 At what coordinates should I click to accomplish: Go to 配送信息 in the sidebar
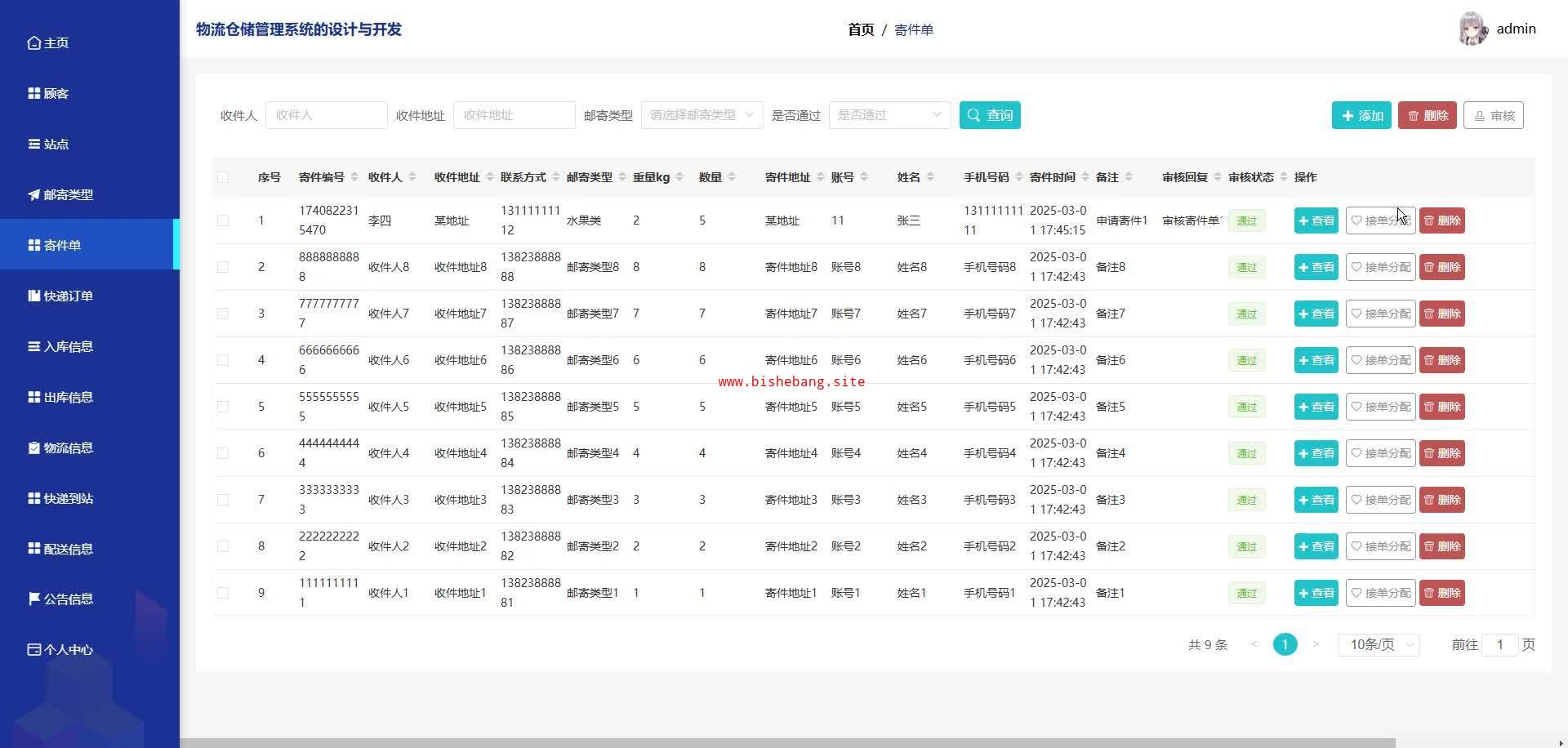click(69, 550)
